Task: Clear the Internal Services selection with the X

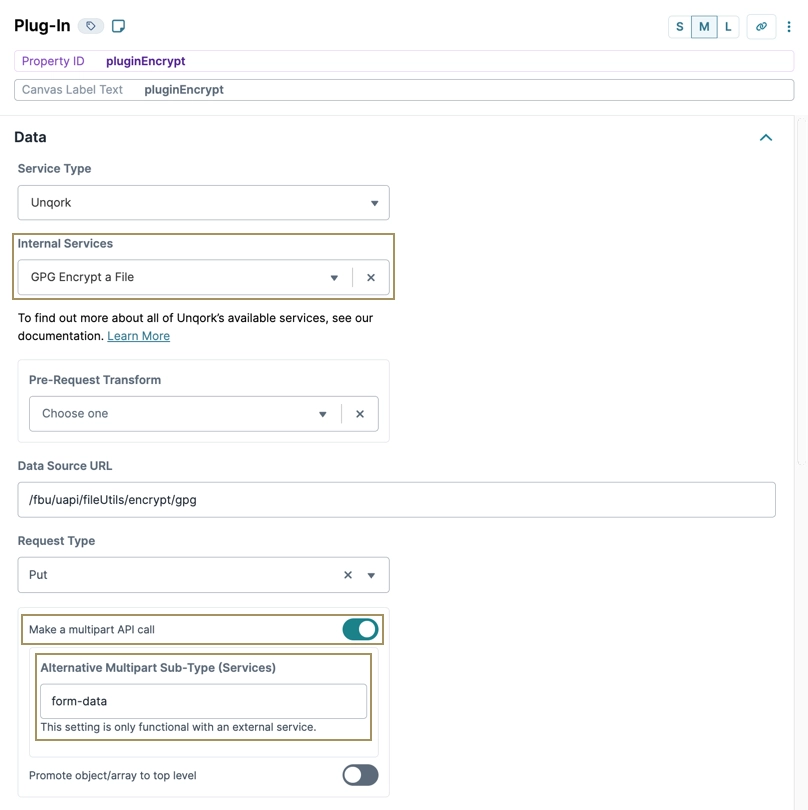Action: 371,277
